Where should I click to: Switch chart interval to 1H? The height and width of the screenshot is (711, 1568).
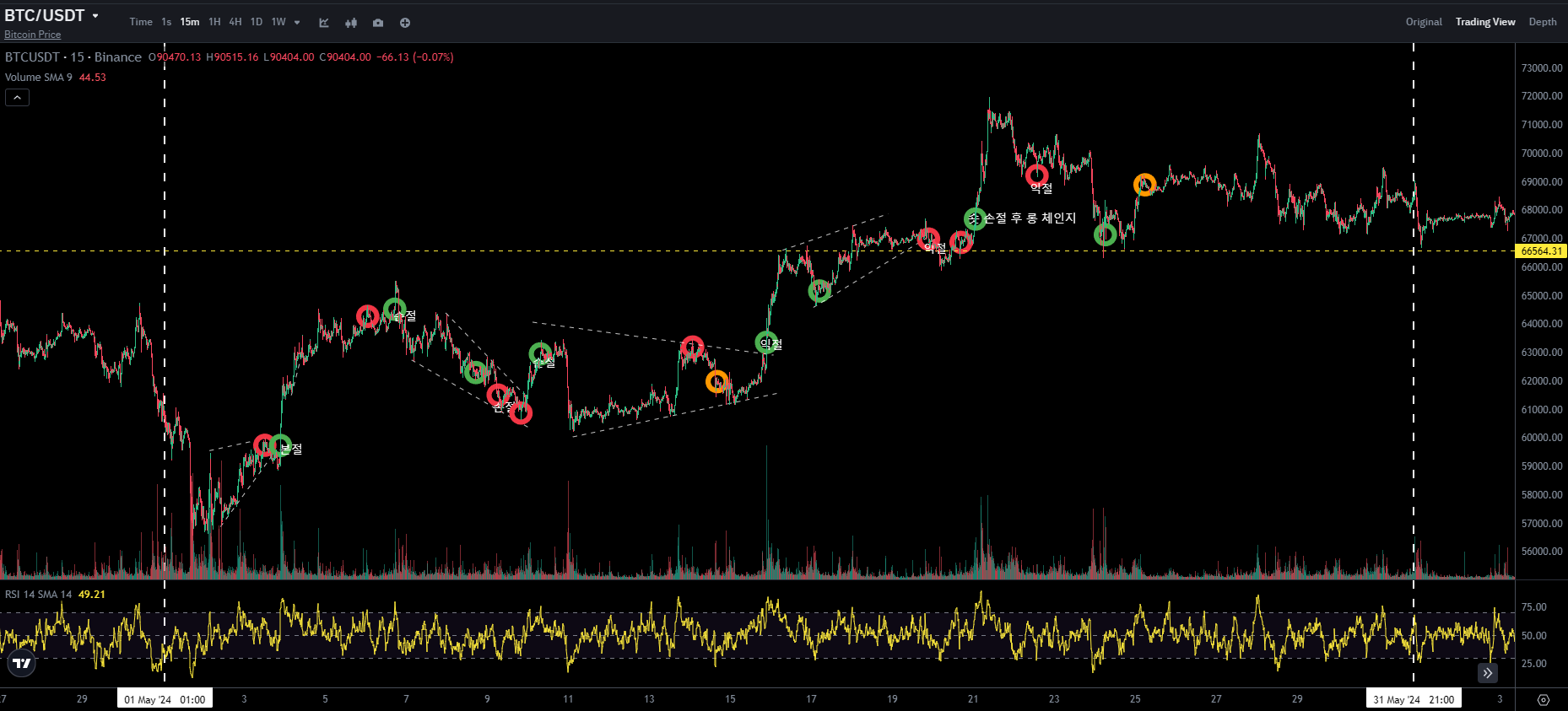pyautogui.click(x=214, y=22)
